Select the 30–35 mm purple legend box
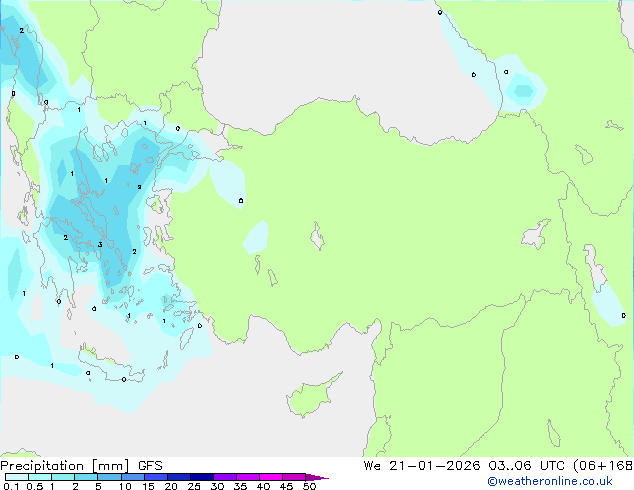The image size is (634, 490). pos(225,477)
